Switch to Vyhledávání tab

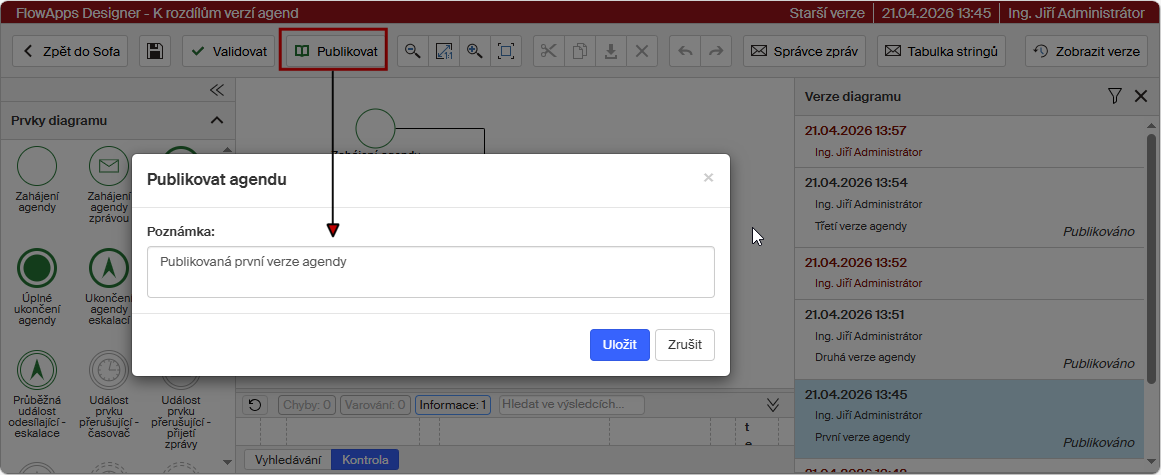pos(288,459)
